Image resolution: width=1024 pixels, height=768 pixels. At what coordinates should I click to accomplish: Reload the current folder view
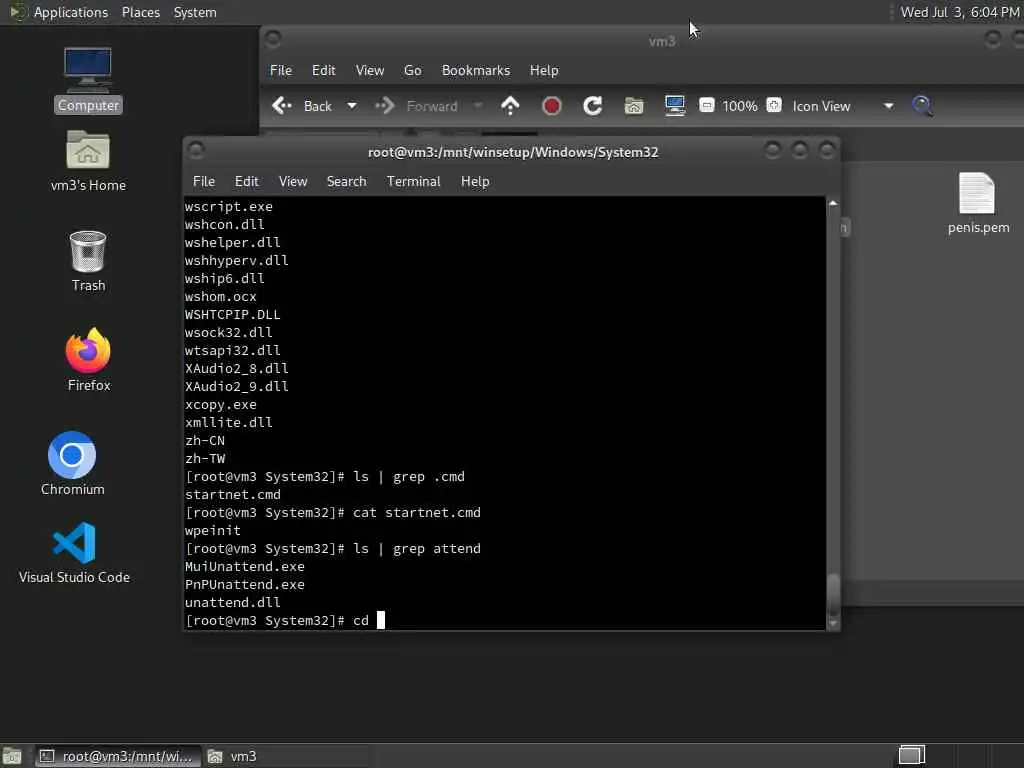pos(592,106)
